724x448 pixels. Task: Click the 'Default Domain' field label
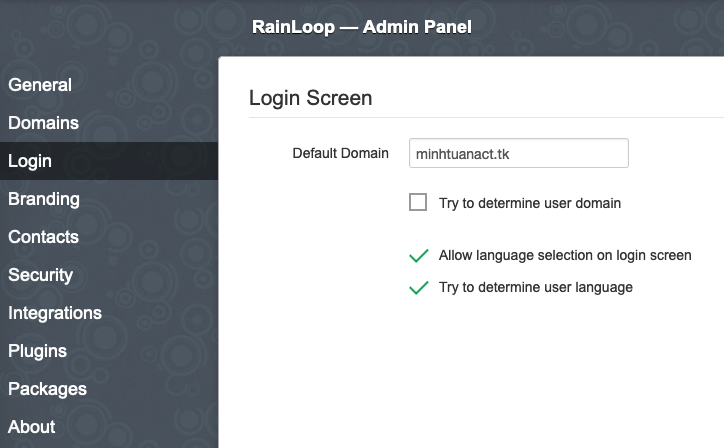tap(340, 153)
